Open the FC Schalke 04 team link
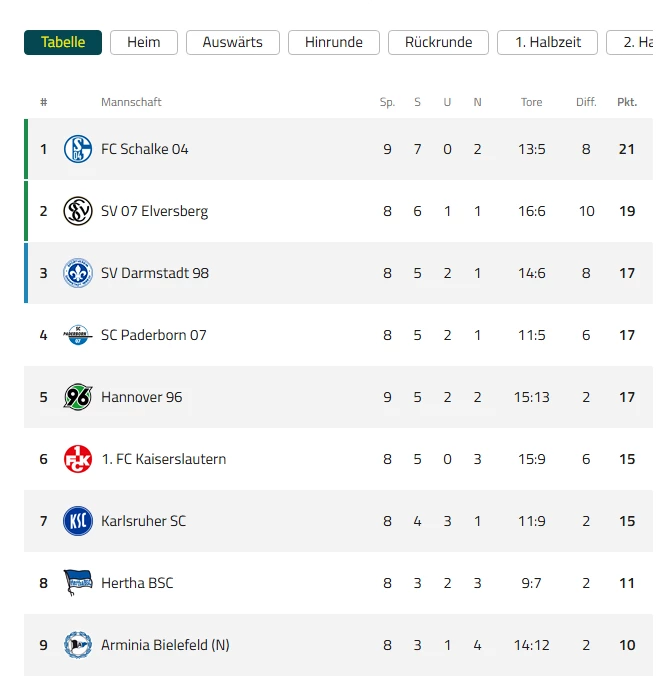 click(145, 149)
